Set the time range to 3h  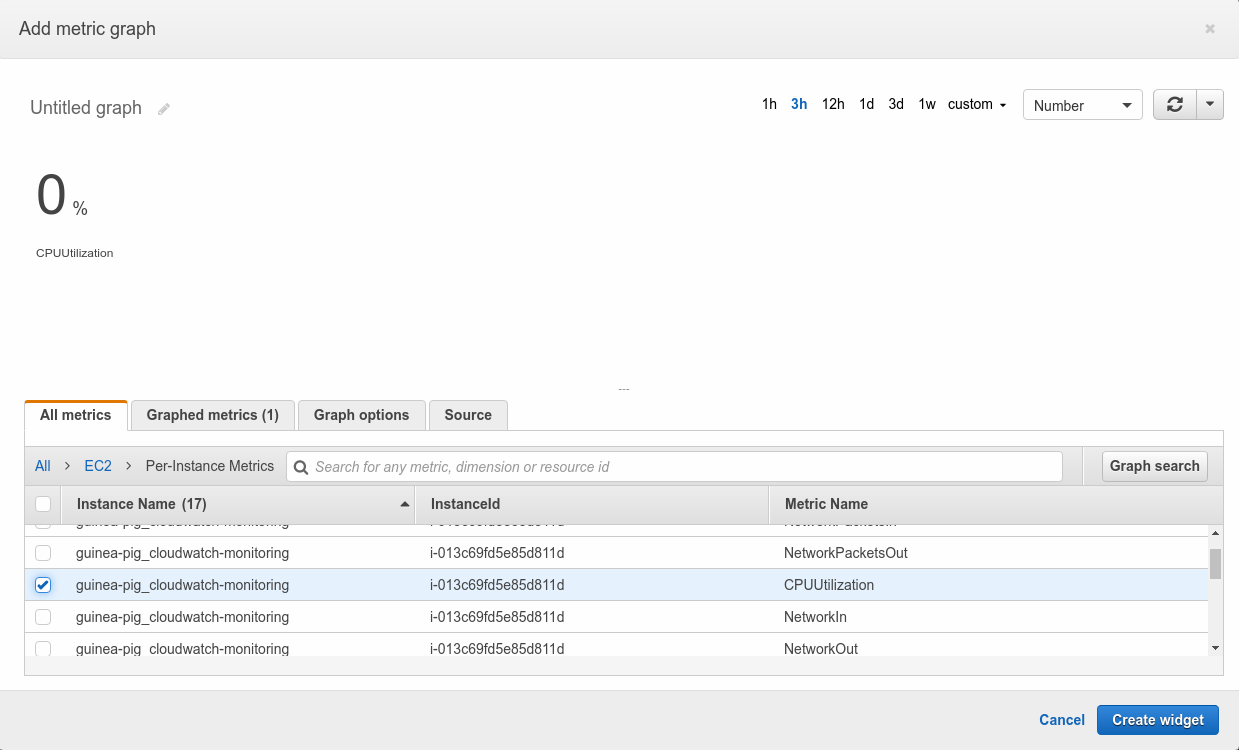point(799,104)
